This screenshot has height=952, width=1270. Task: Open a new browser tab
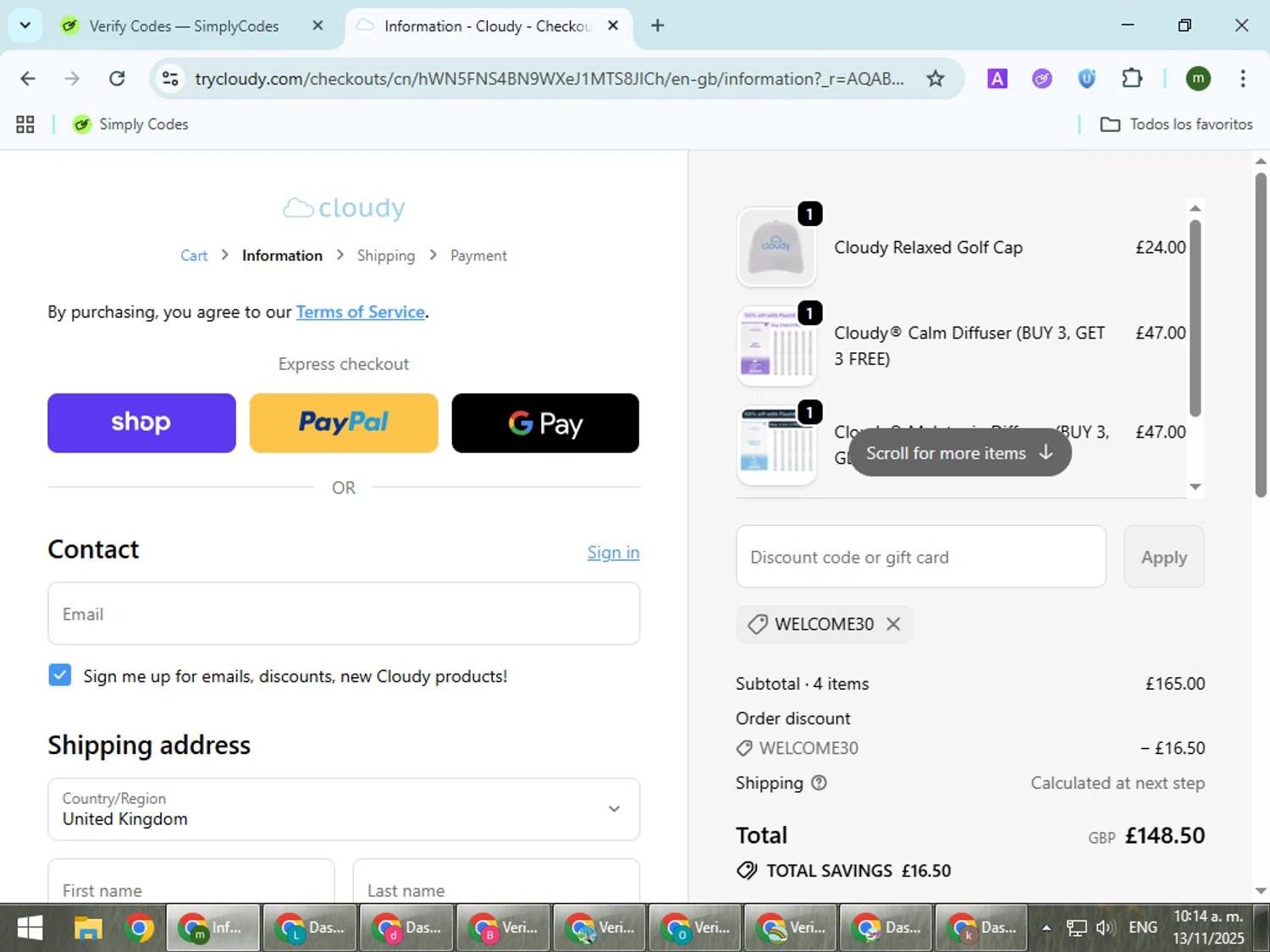(658, 25)
